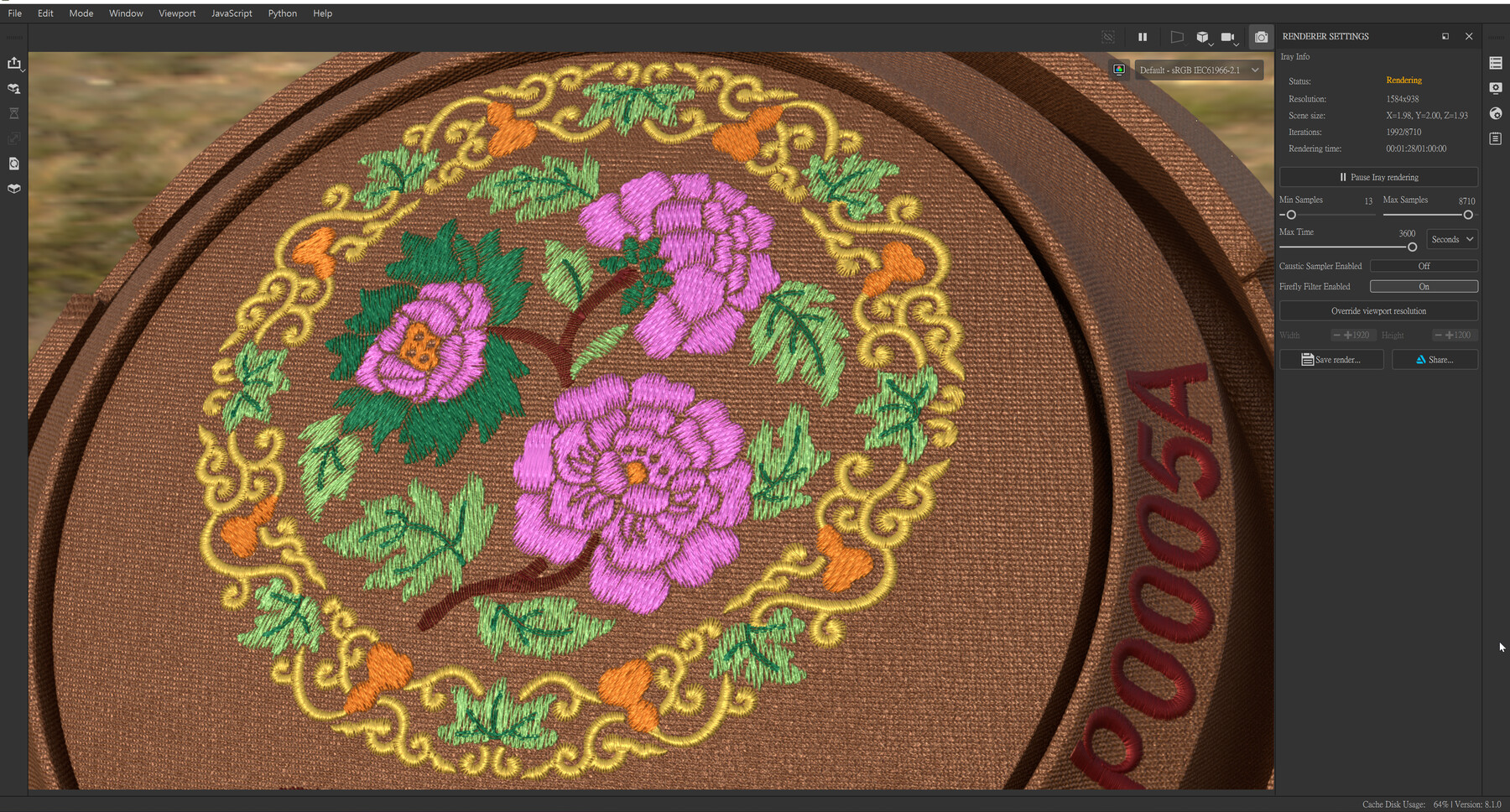The width and height of the screenshot is (1510, 812).
Task: Turn on the Caustic Sampler toggle
Action: [1424, 265]
